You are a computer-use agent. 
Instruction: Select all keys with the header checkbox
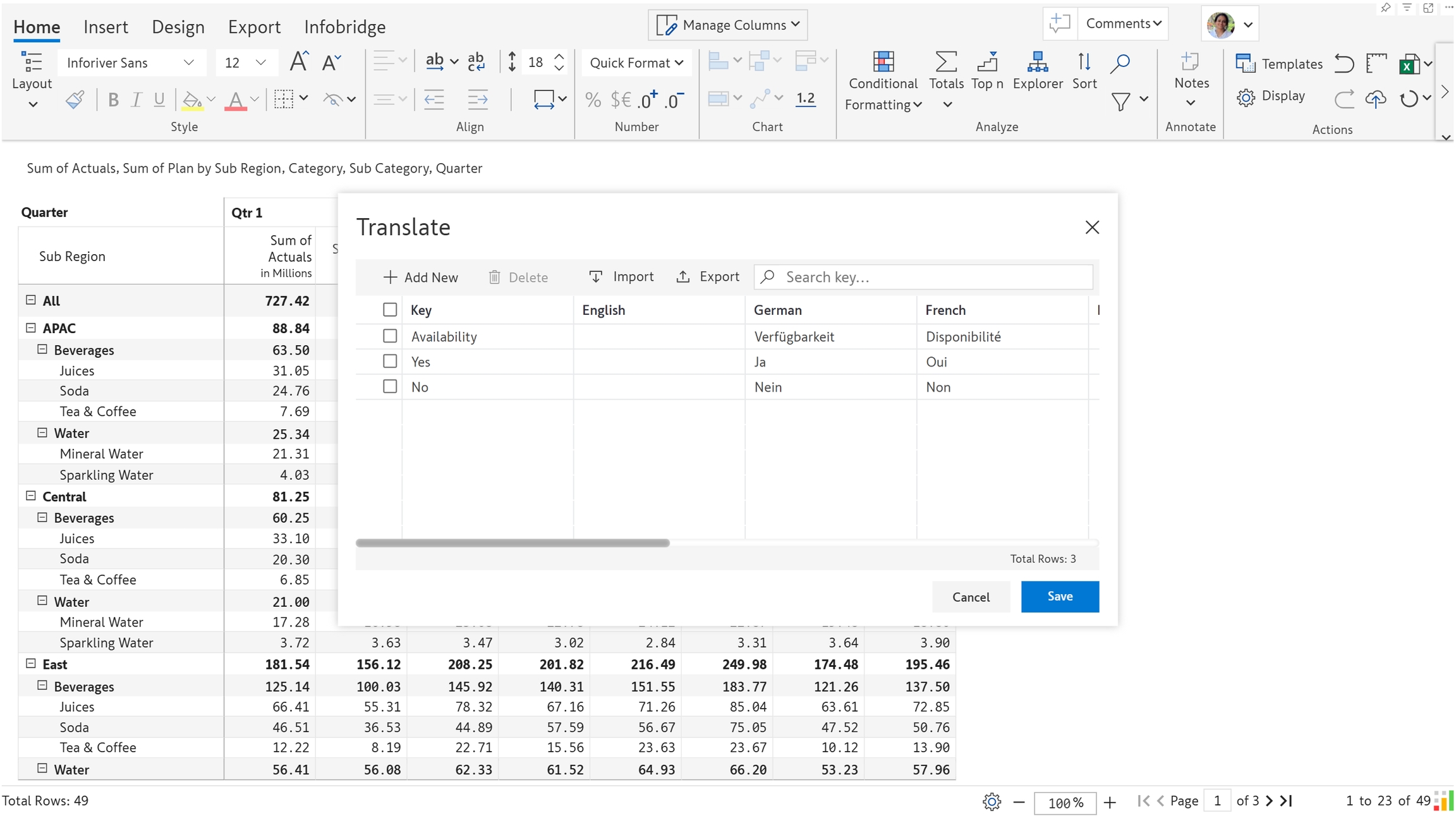pyautogui.click(x=390, y=310)
